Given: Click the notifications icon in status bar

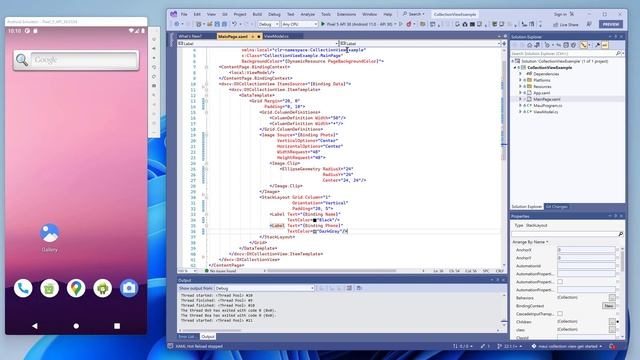Looking at the screenshot, I should click(x=613, y=346).
